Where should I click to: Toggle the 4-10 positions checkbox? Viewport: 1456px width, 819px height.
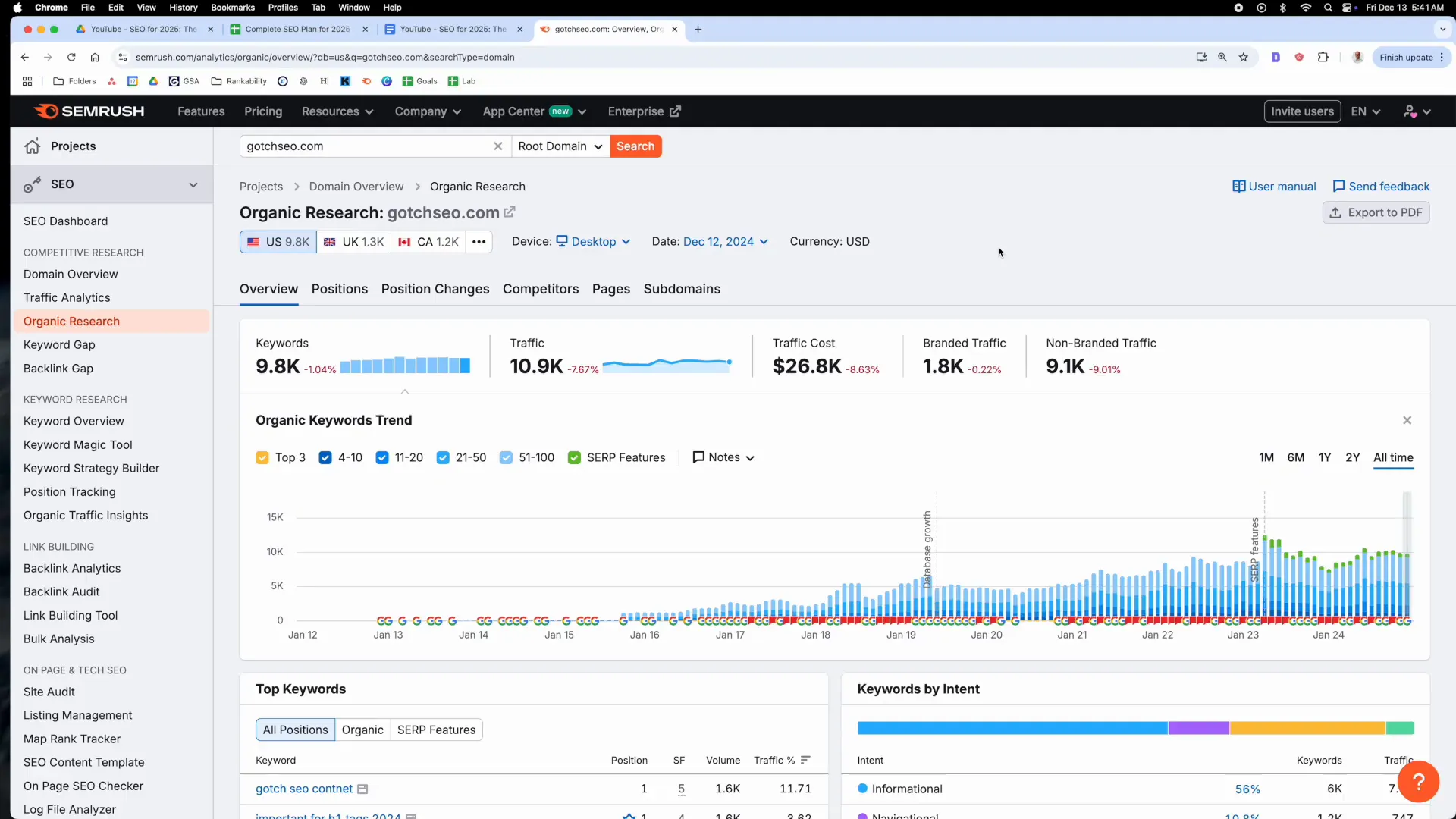click(325, 458)
